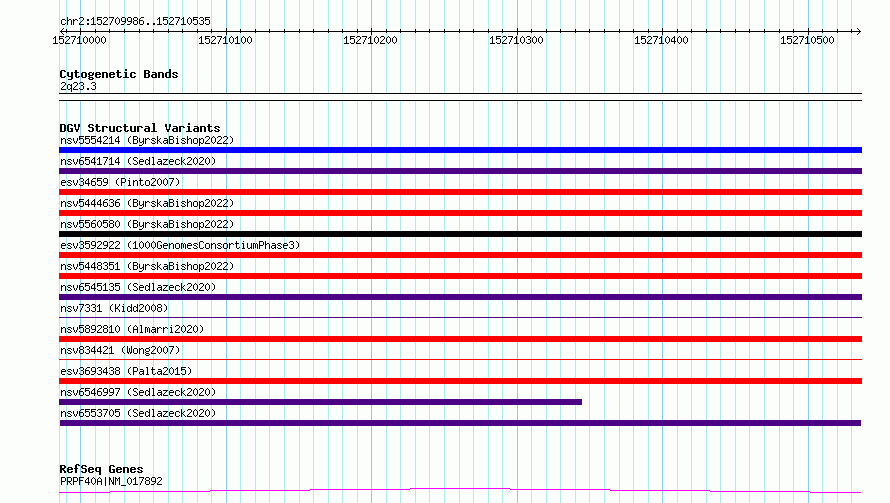Open variant nsv5892810 (Almarri2020) label

point(132,329)
